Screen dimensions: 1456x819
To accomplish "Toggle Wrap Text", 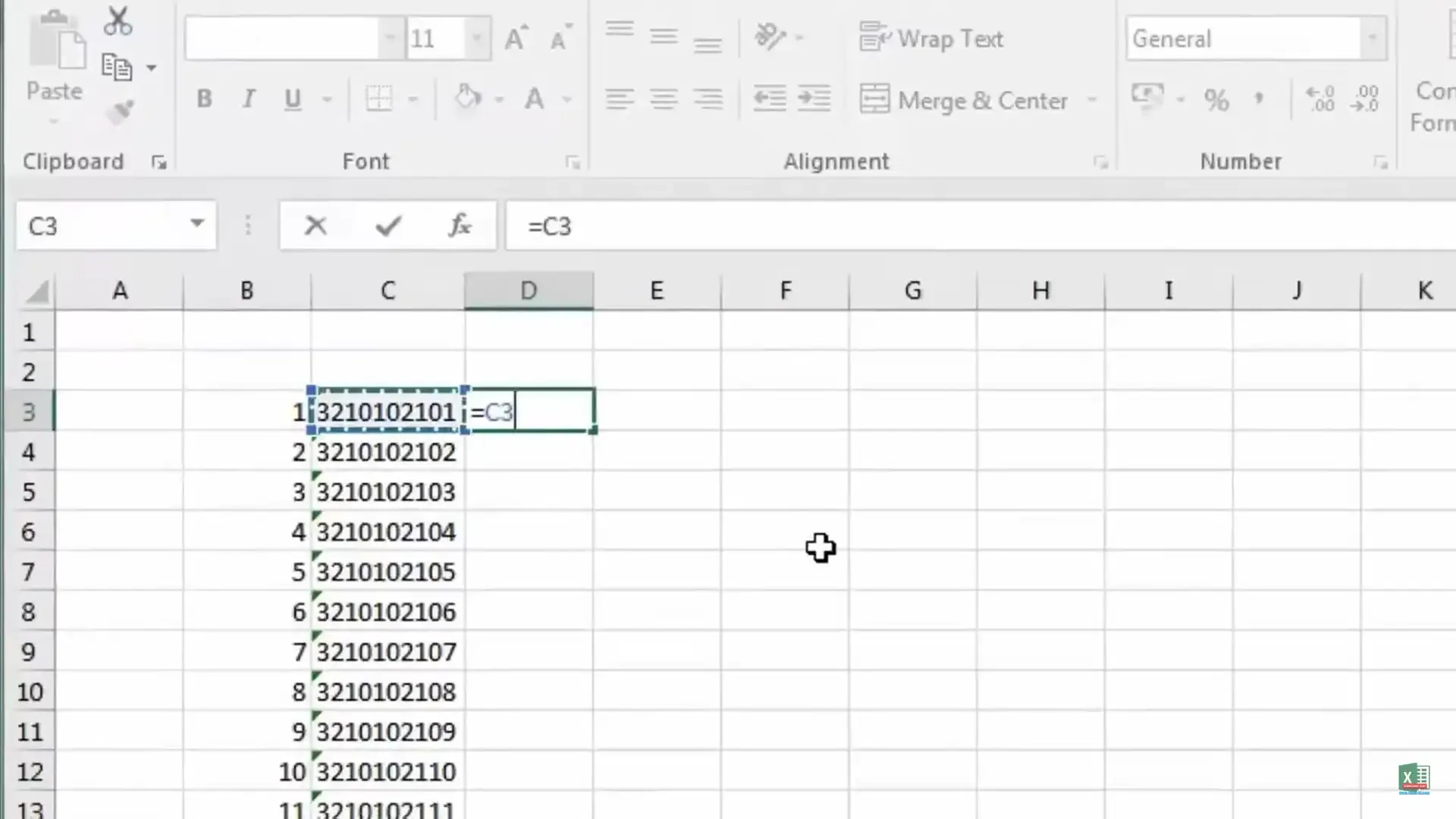I will (x=931, y=38).
